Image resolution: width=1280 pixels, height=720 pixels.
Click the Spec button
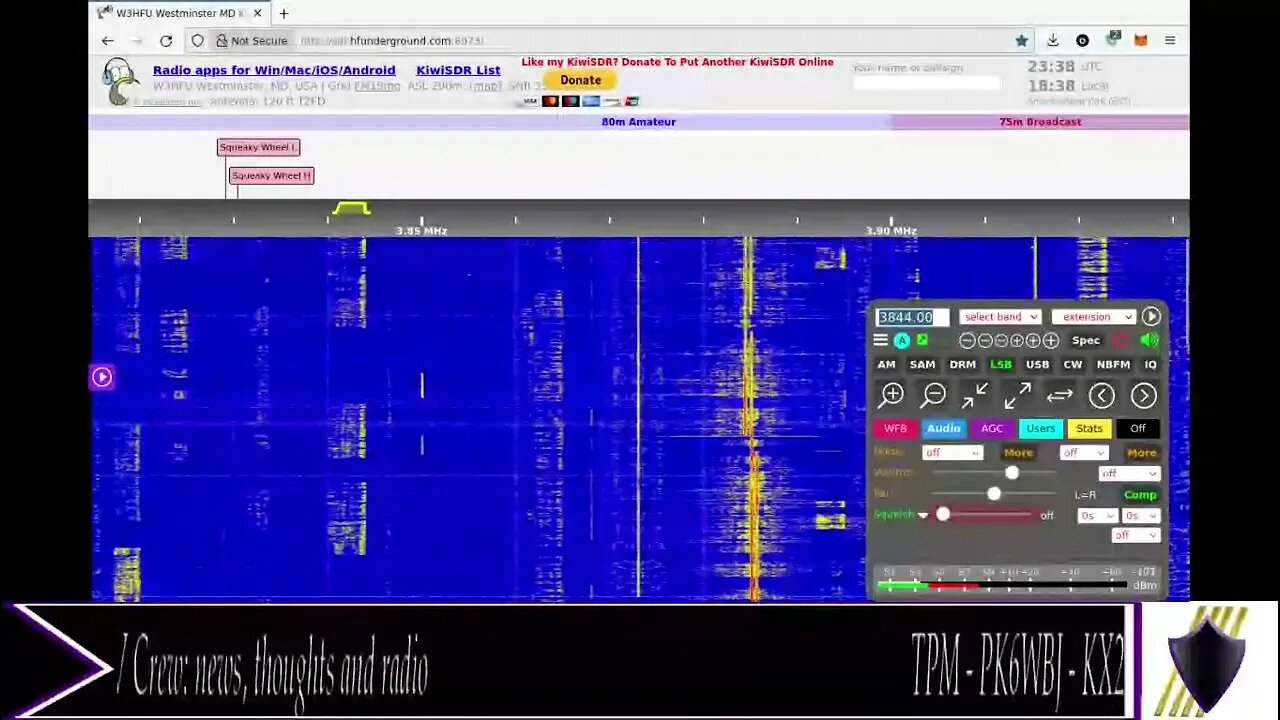(1086, 341)
